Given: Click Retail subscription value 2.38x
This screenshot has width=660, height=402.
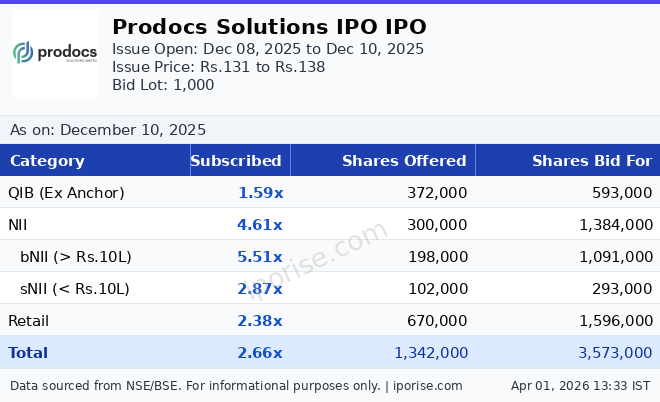Looking at the screenshot, I should pos(260,321).
